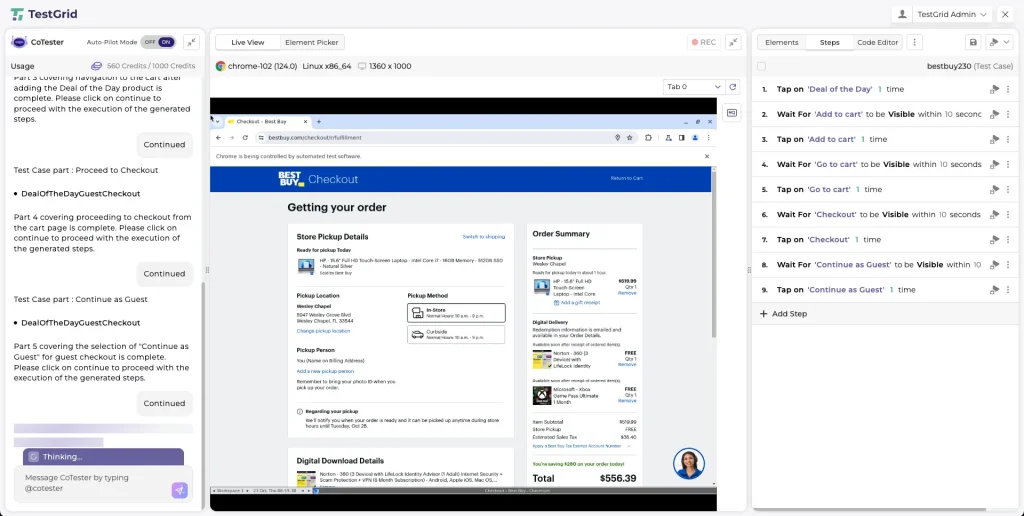Expand TestGrid Admin account menu
Image resolution: width=1024 pixels, height=516 pixels.
952,14
